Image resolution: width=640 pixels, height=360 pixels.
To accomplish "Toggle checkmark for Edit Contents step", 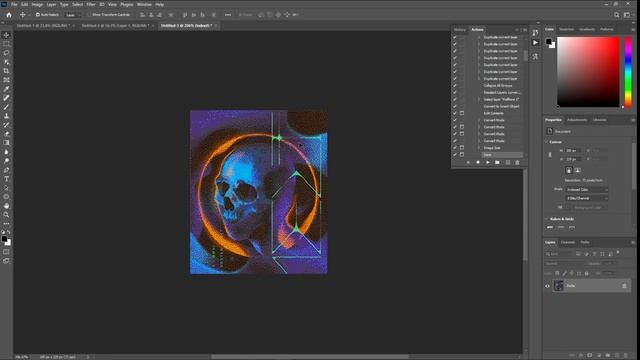I will 455,113.
